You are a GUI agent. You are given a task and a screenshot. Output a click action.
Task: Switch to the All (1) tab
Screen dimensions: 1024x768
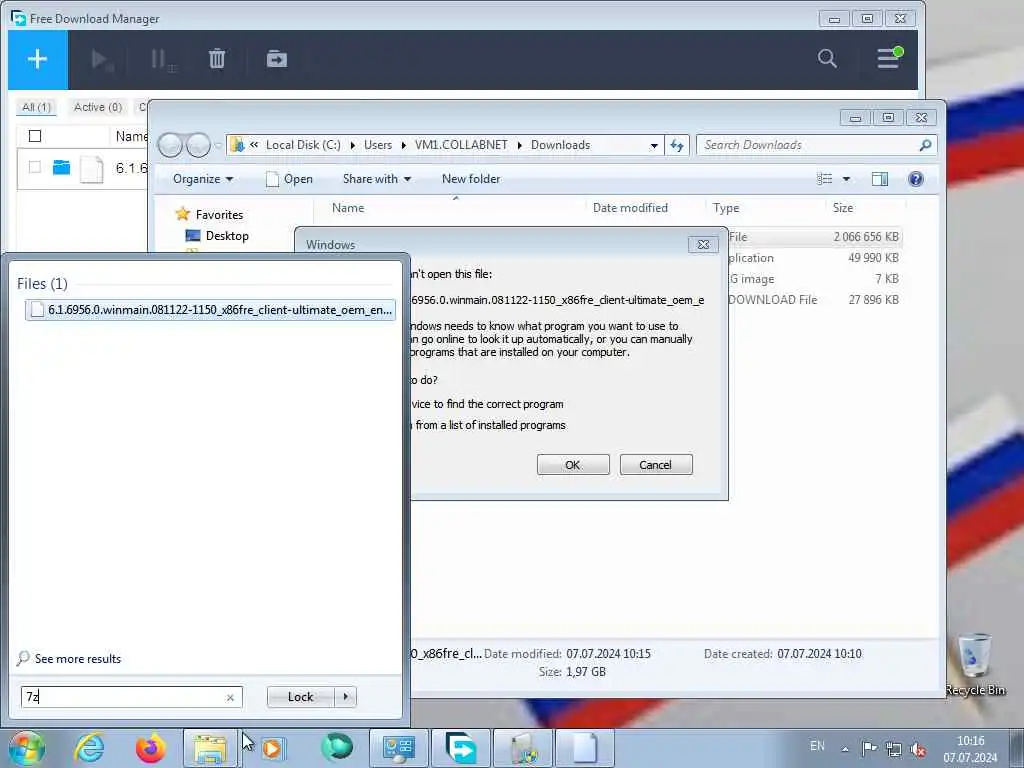(x=37, y=107)
